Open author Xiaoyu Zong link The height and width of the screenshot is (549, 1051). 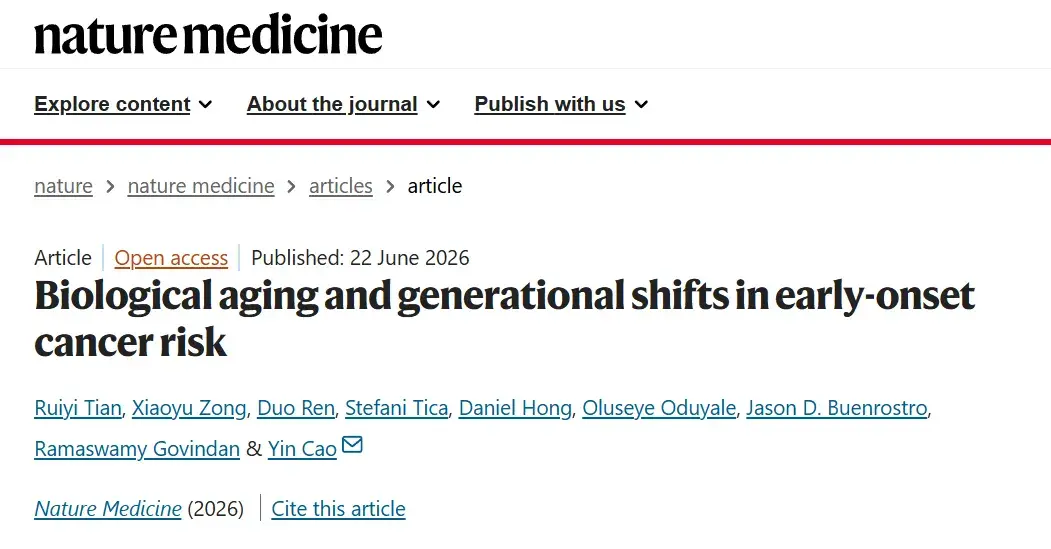coord(189,408)
